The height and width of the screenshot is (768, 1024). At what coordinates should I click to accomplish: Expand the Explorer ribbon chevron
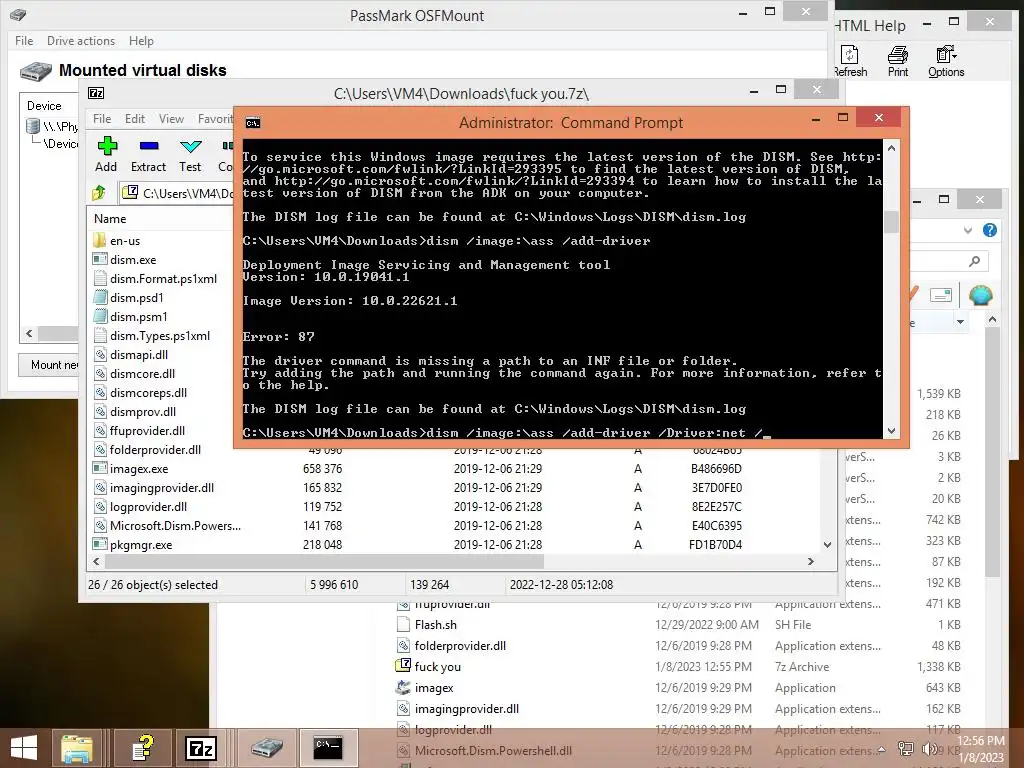[x=968, y=230]
